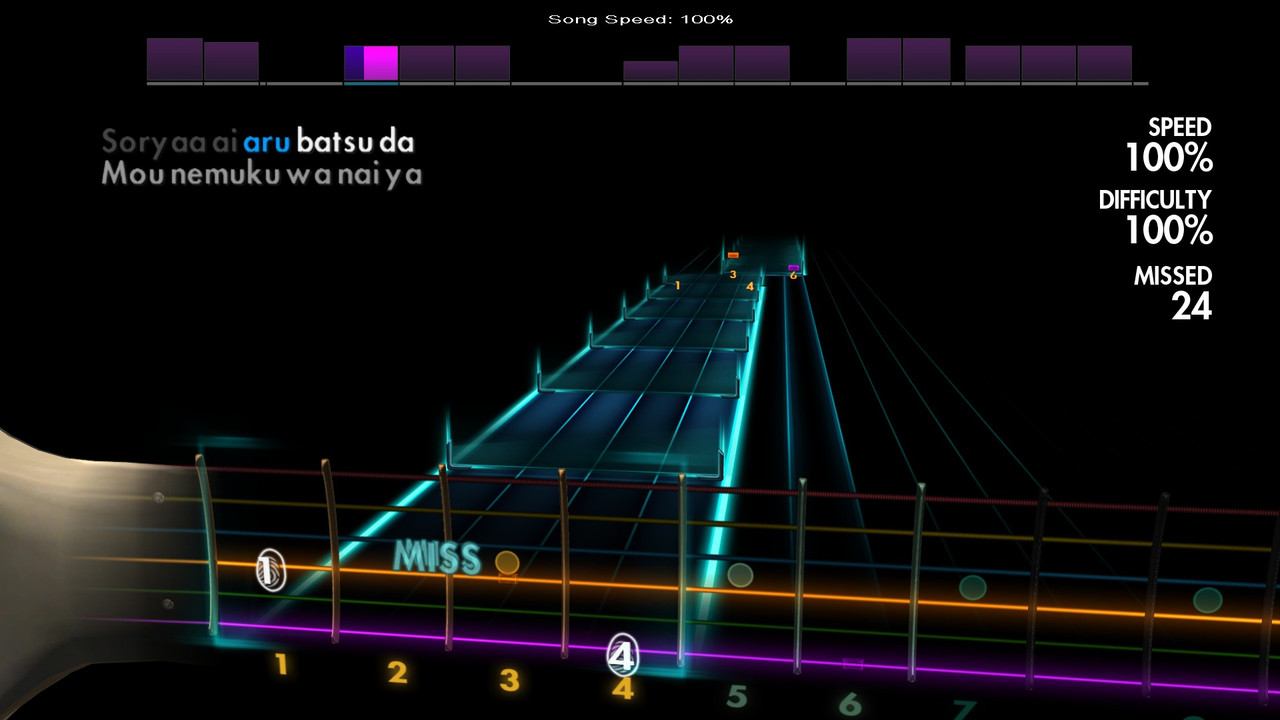Click the seventh fret inlay dot
This screenshot has width=1280, height=720.
[x=972, y=587]
